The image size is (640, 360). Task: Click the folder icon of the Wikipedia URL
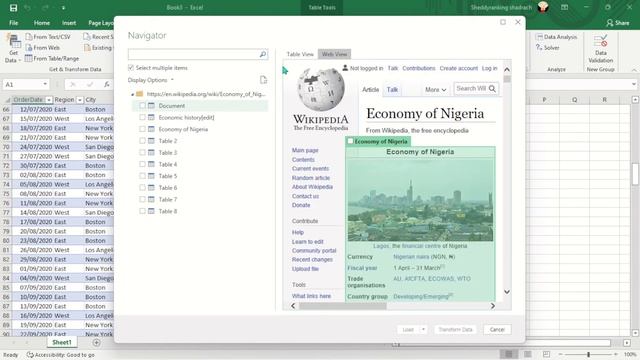pos(140,94)
